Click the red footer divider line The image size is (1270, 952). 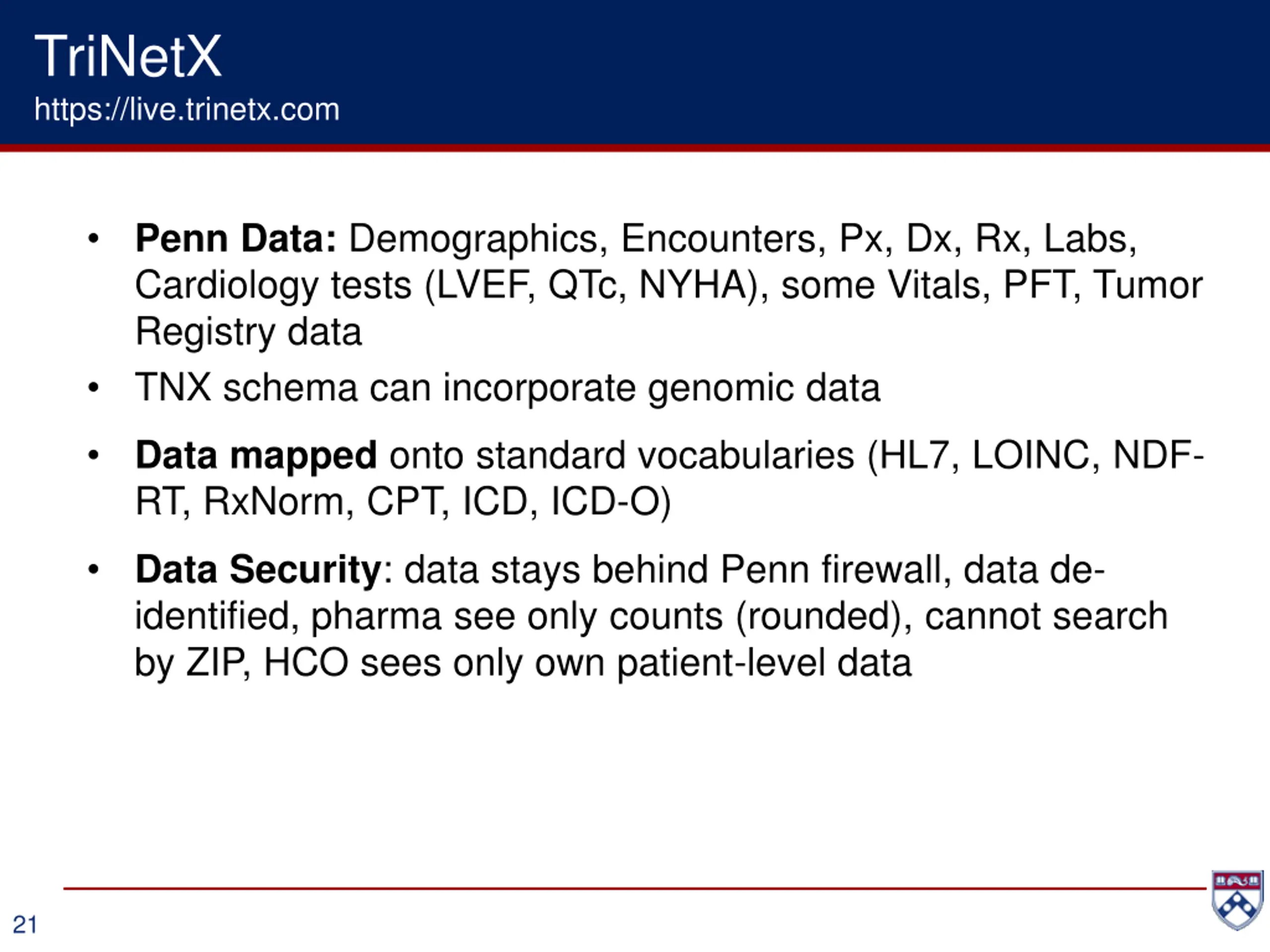tap(635, 889)
